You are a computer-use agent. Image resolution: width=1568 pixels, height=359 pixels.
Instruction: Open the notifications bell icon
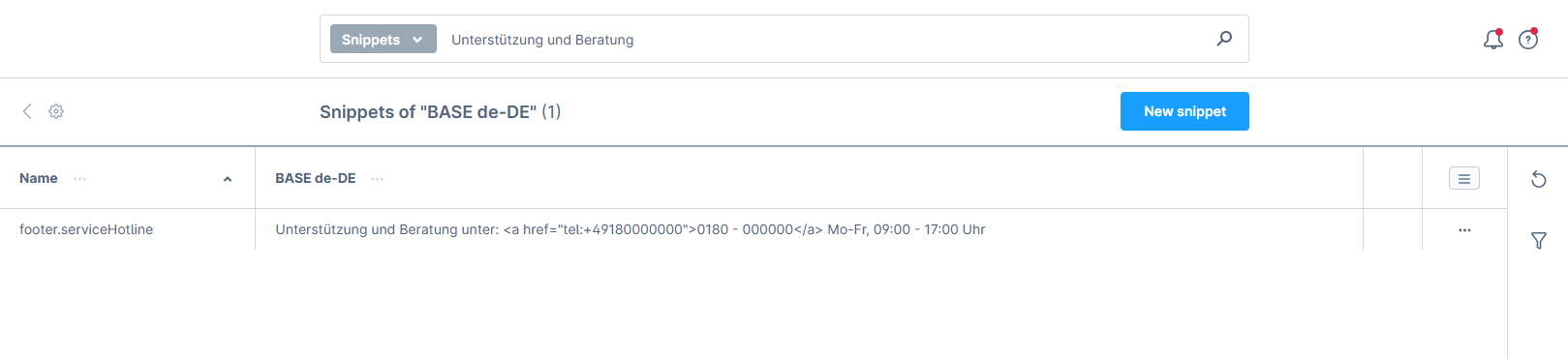[x=1492, y=40]
